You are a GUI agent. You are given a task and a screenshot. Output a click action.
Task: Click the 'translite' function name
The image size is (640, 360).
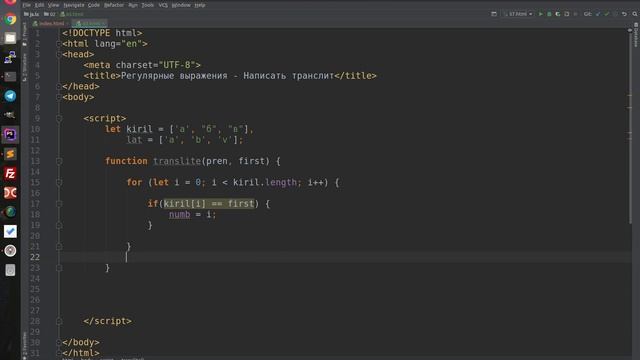click(x=177, y=161)
